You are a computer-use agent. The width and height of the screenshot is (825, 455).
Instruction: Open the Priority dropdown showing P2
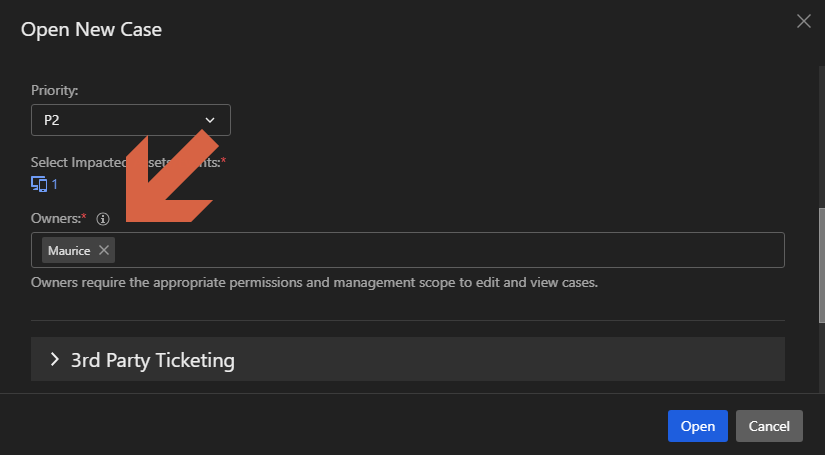(130, 120)
